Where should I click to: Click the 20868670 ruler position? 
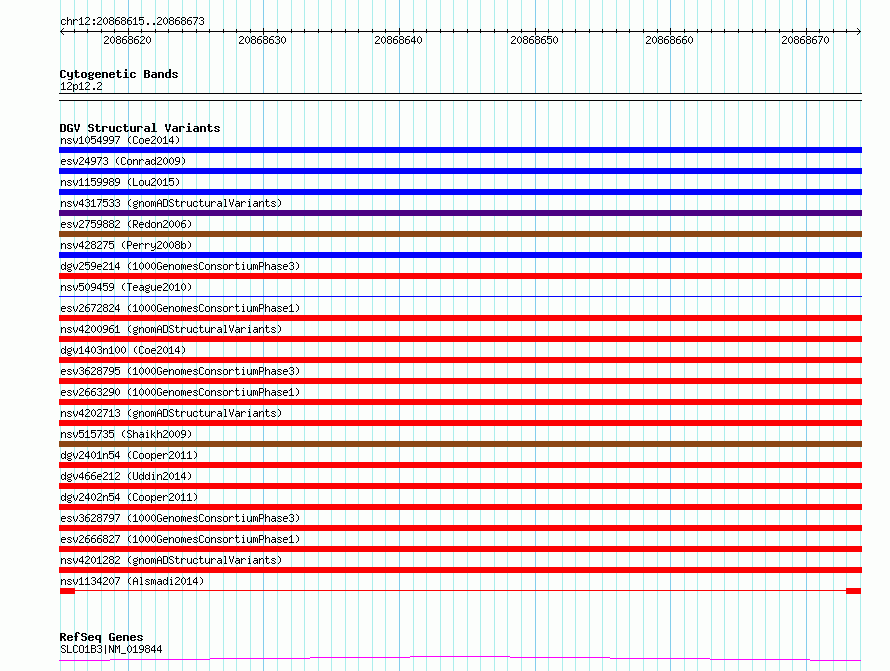pyautogui.click(x=805, y=40)
